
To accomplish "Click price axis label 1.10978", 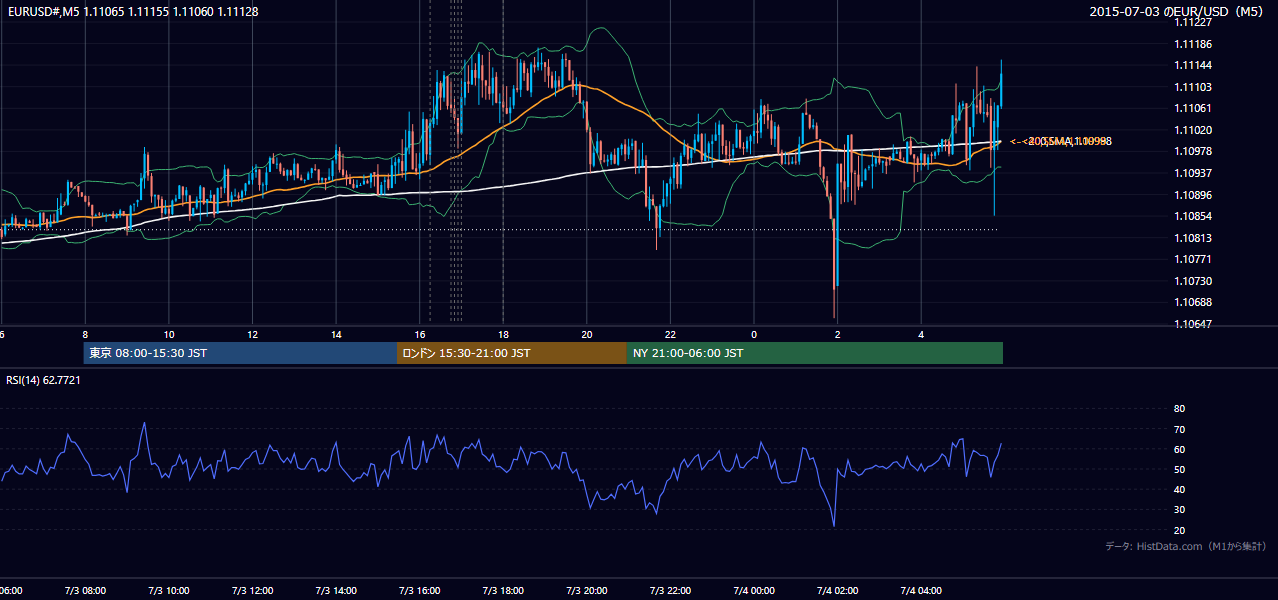I will (1194, 152).
